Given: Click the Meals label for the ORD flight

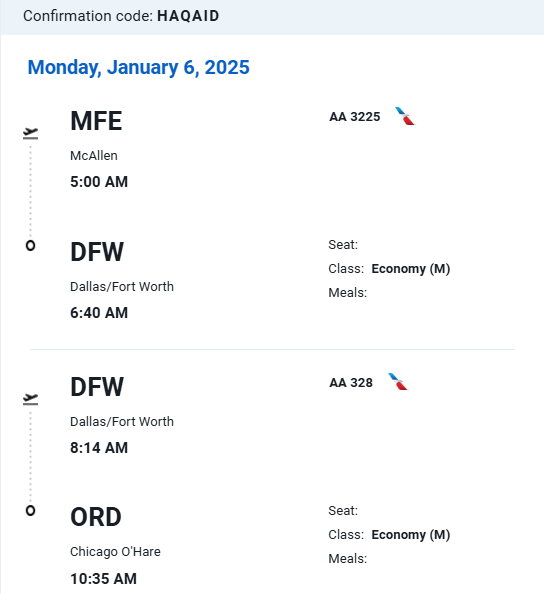Looking at the screenshot, I should pos(347,558).
